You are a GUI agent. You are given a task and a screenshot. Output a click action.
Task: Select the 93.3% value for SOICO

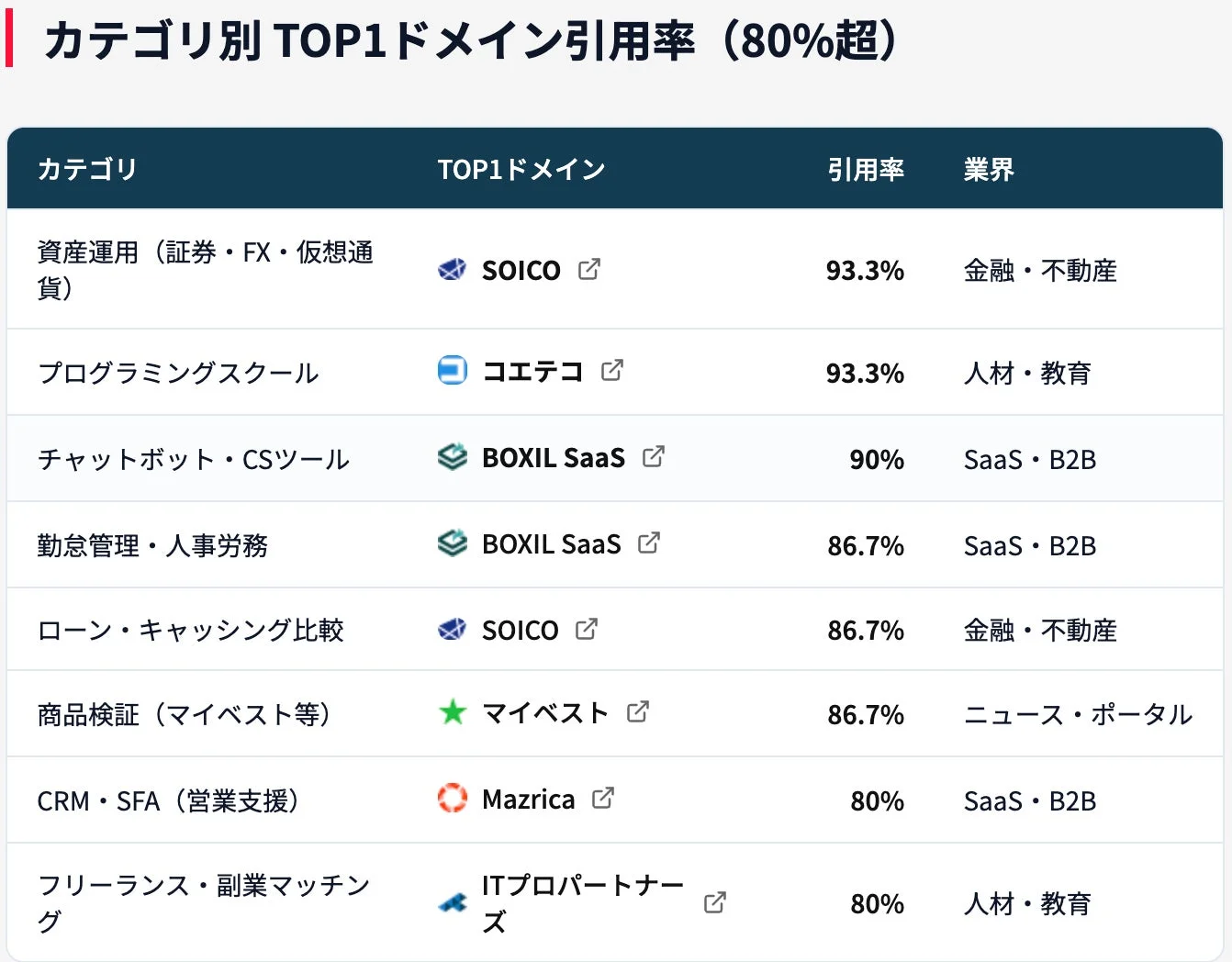tap(864, 270)
